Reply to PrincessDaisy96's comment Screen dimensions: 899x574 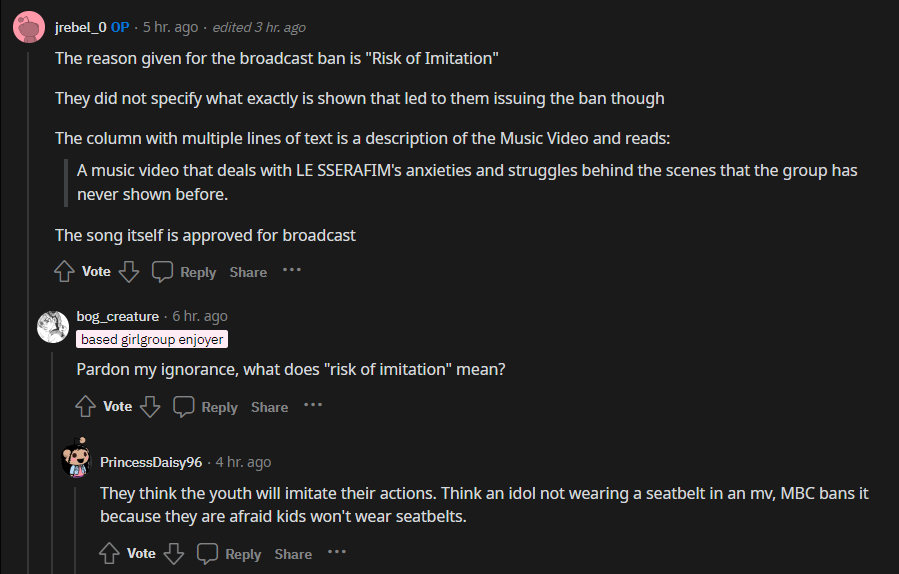(230, 554)
